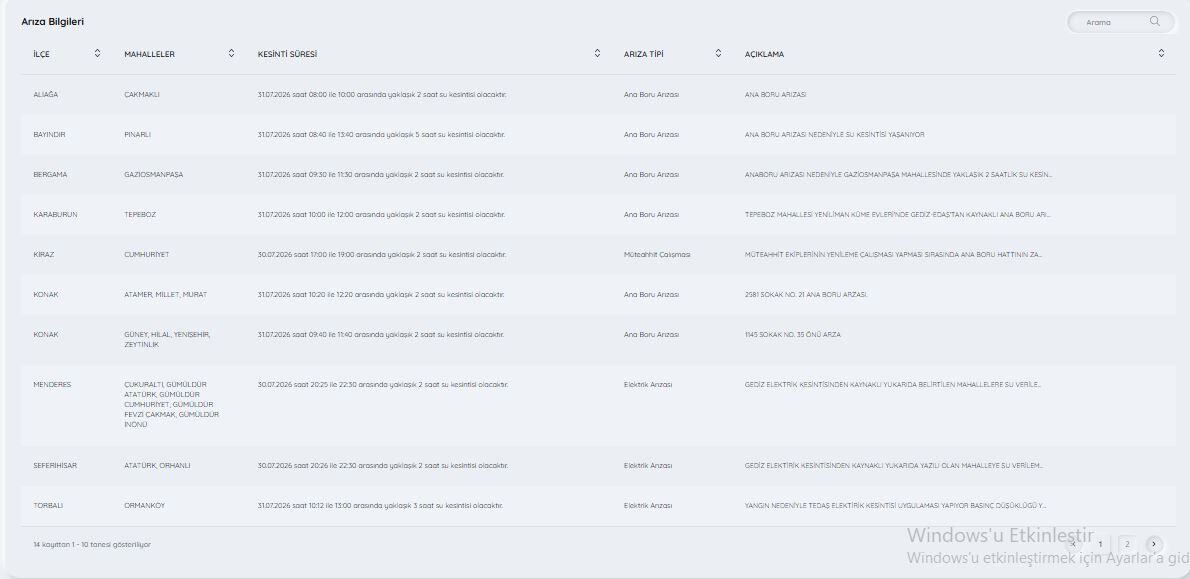The width and height of the screenshot is (1190, 579).
Task: Click the SEFERİHİSAR ATATÜRK, ORHANLI row
Action: (x=598, y=465)
